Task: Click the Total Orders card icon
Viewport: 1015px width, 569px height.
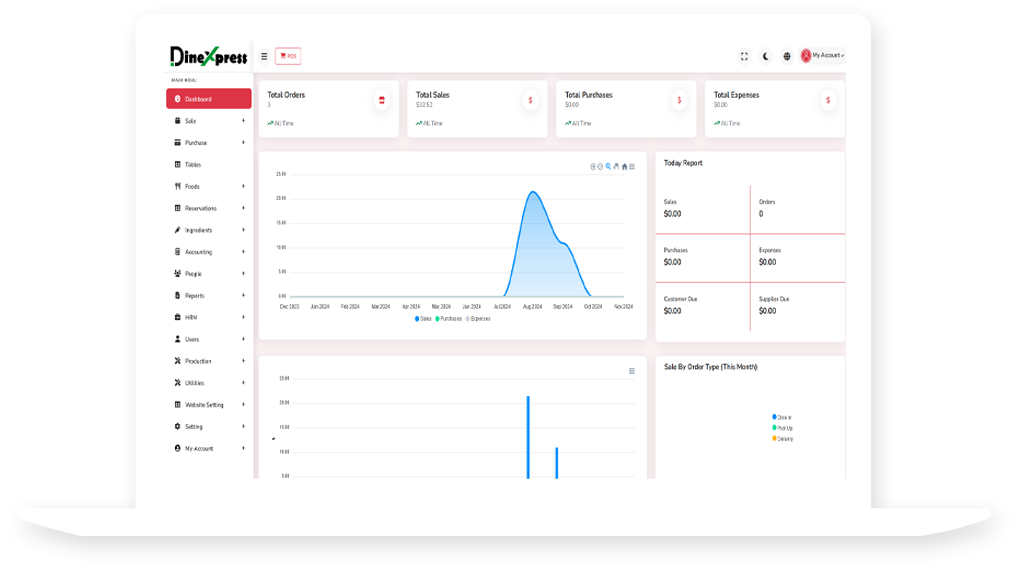Action: coord(381,100)
